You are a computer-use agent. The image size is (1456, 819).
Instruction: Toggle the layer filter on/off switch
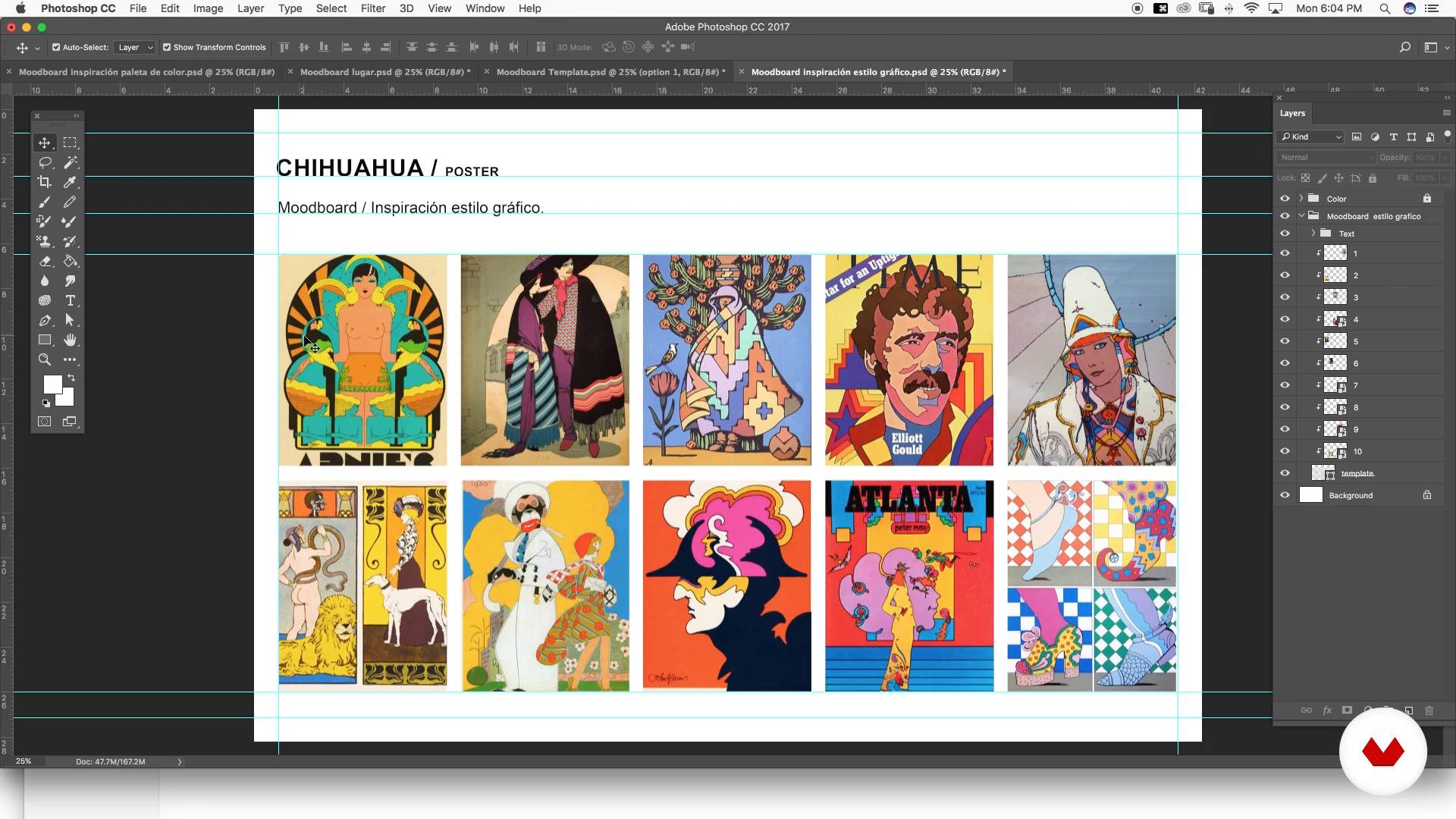click(x=1447, y=136)
